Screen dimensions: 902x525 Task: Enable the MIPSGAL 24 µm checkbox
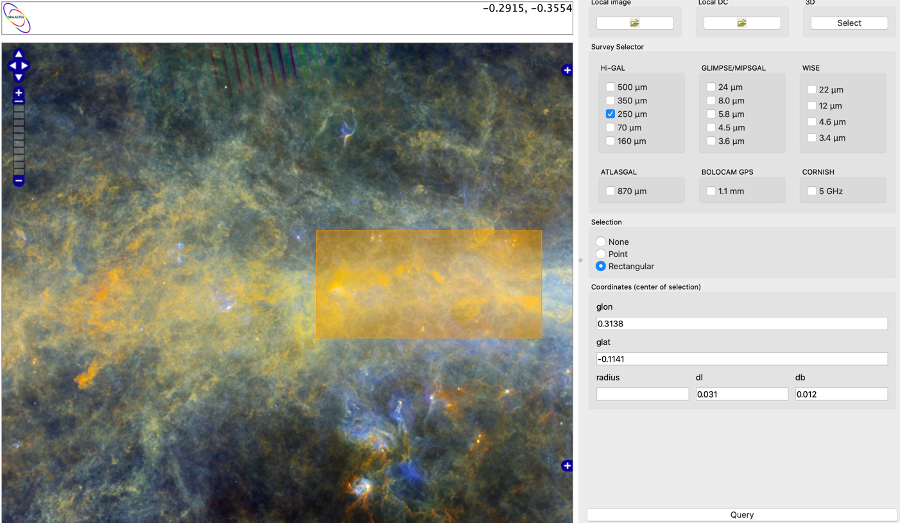pos(711,87)
